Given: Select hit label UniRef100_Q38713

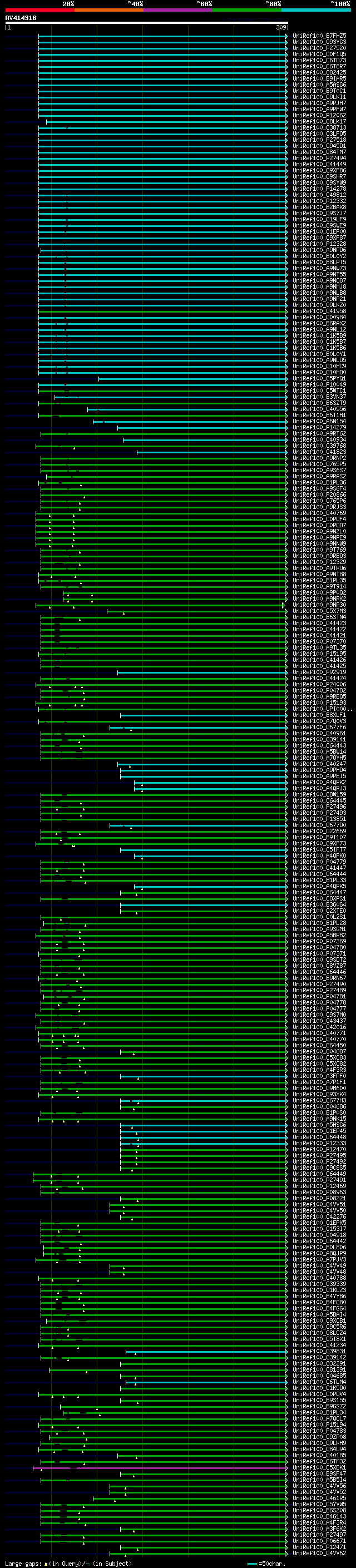Looking at the screenshot, I should pos(319,128).
